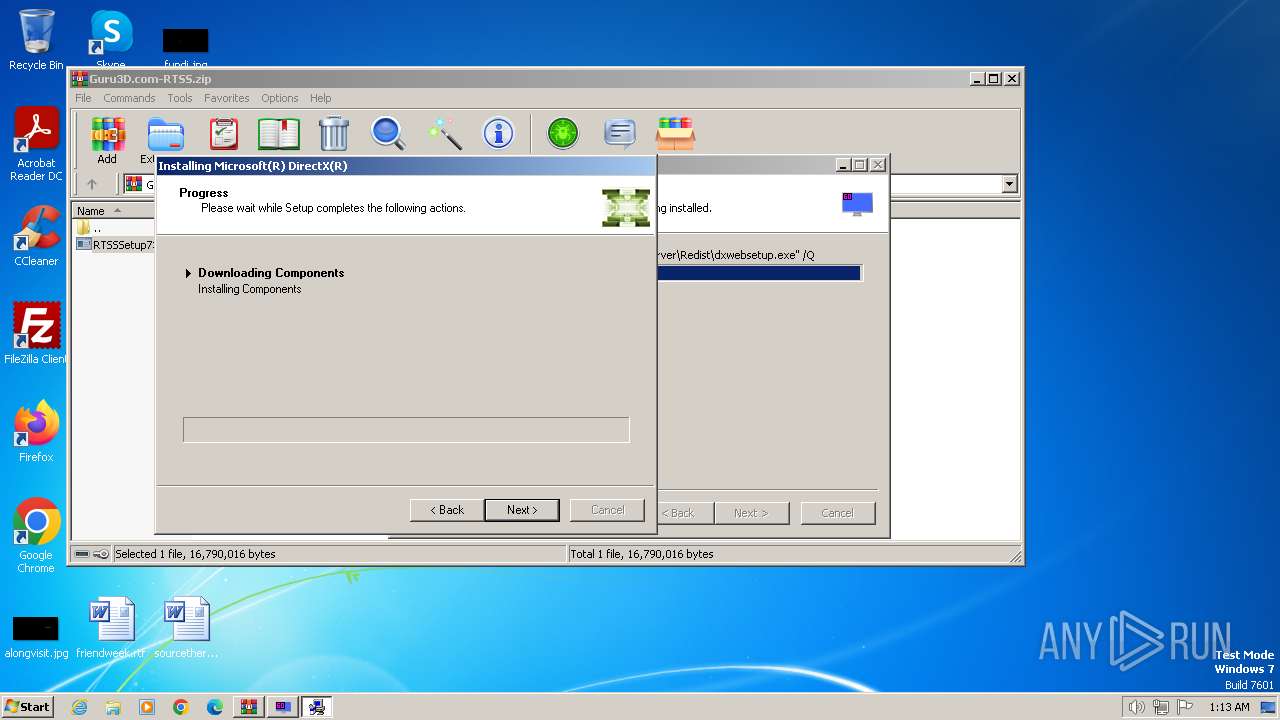Click the SFX archive box icon
This screenshot has width=1280, height=720.
(675, 133)
